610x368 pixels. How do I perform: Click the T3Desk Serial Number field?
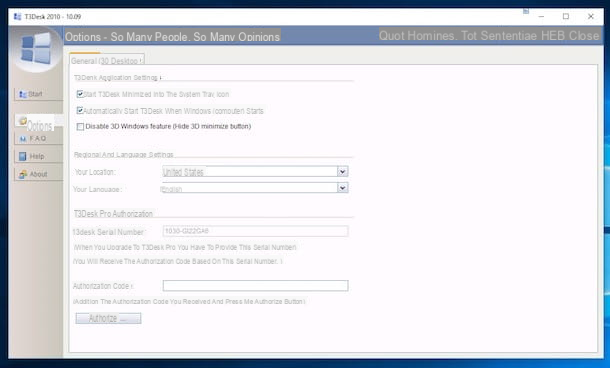click(255, 231)
